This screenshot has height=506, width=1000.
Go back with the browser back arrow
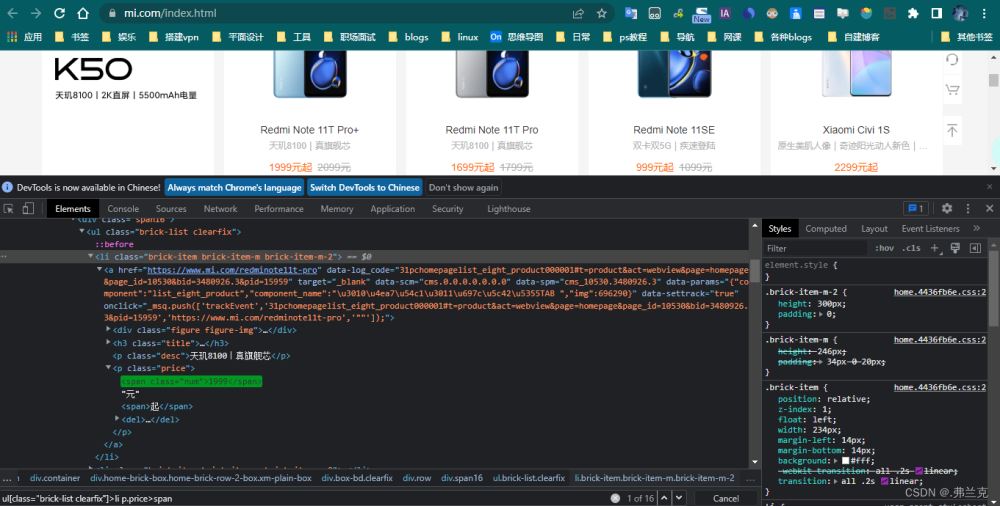point(13,13)
